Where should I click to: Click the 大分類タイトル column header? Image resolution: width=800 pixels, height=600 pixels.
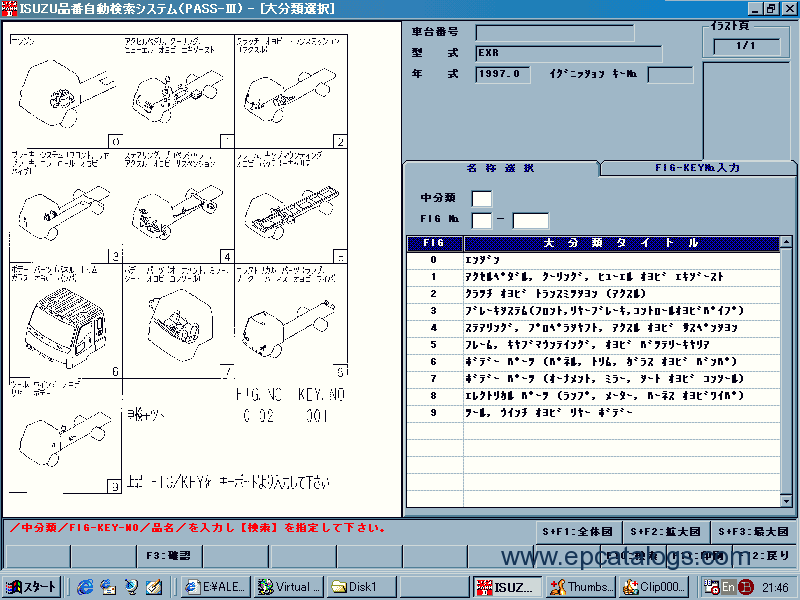[621, 243]
